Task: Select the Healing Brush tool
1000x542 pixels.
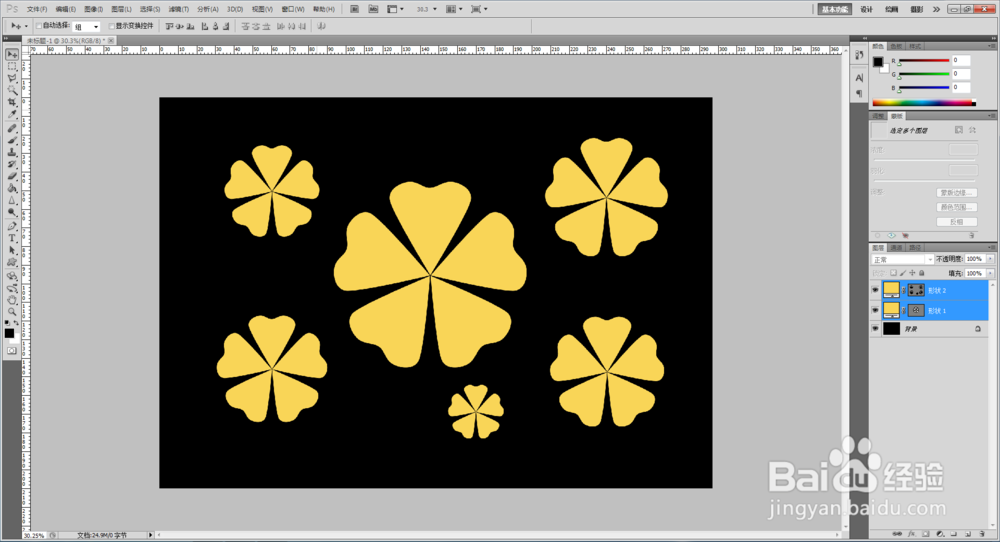Action: point(11,128)
